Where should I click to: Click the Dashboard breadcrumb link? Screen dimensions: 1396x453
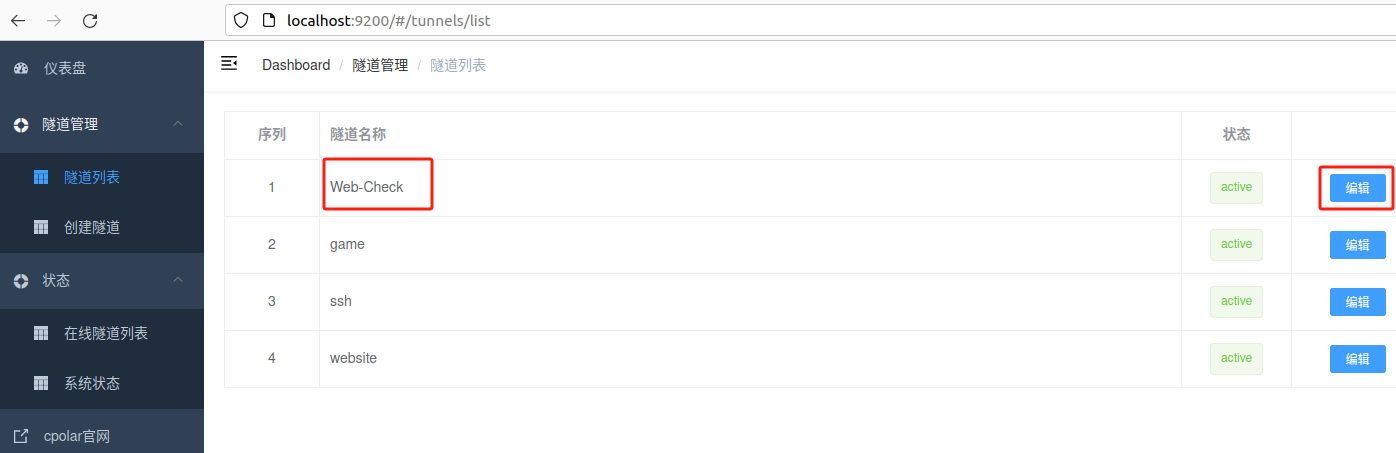tap(296, 65)
